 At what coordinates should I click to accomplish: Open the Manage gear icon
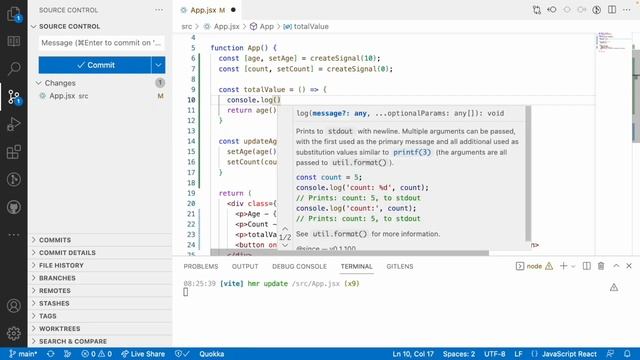pyautogui.click(x=14, y=333)
